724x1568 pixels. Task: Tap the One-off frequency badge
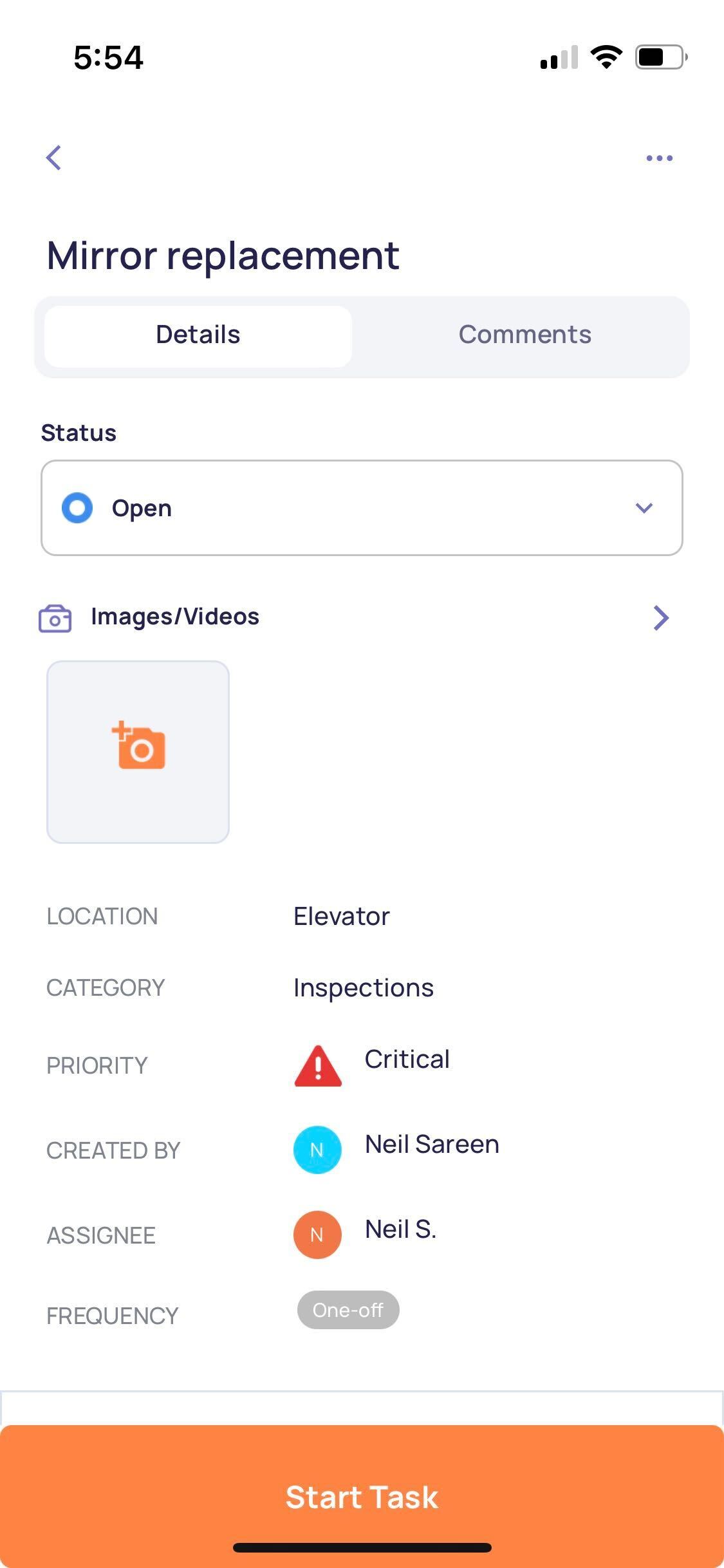348,1310
